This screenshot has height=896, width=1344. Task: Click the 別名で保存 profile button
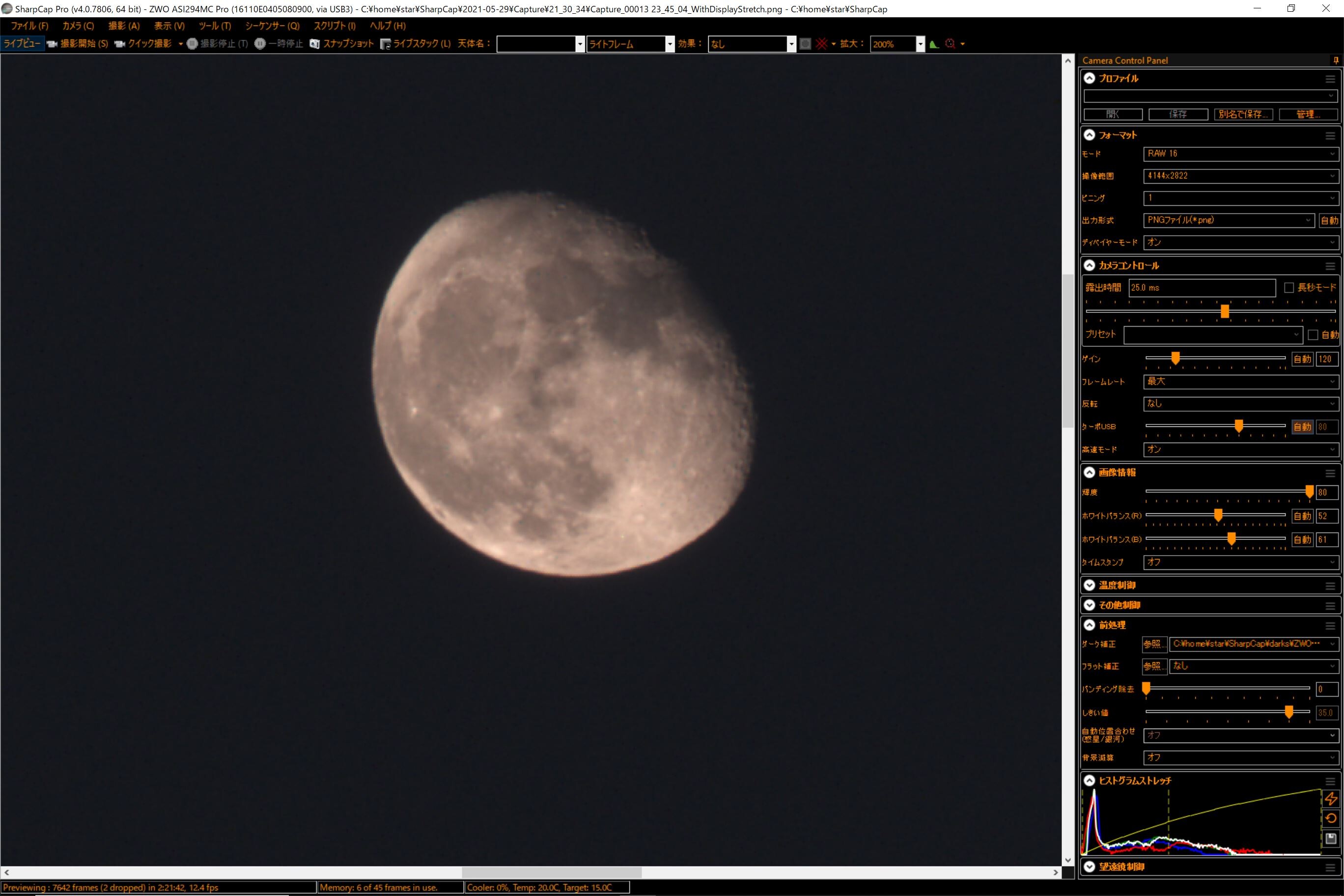click(x=1243, y=114)
